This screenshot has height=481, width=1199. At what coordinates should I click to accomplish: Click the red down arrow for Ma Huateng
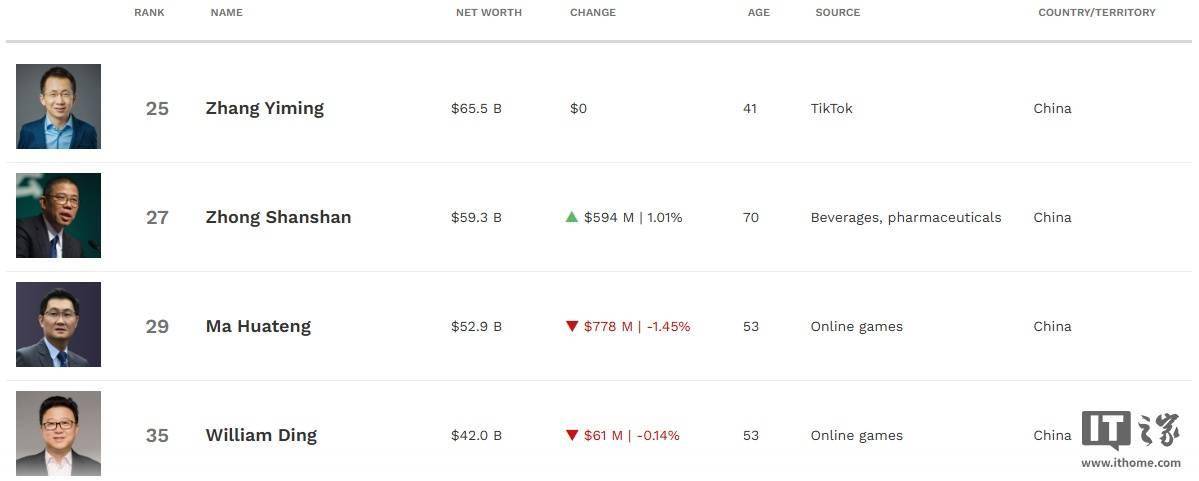[571, 327]
